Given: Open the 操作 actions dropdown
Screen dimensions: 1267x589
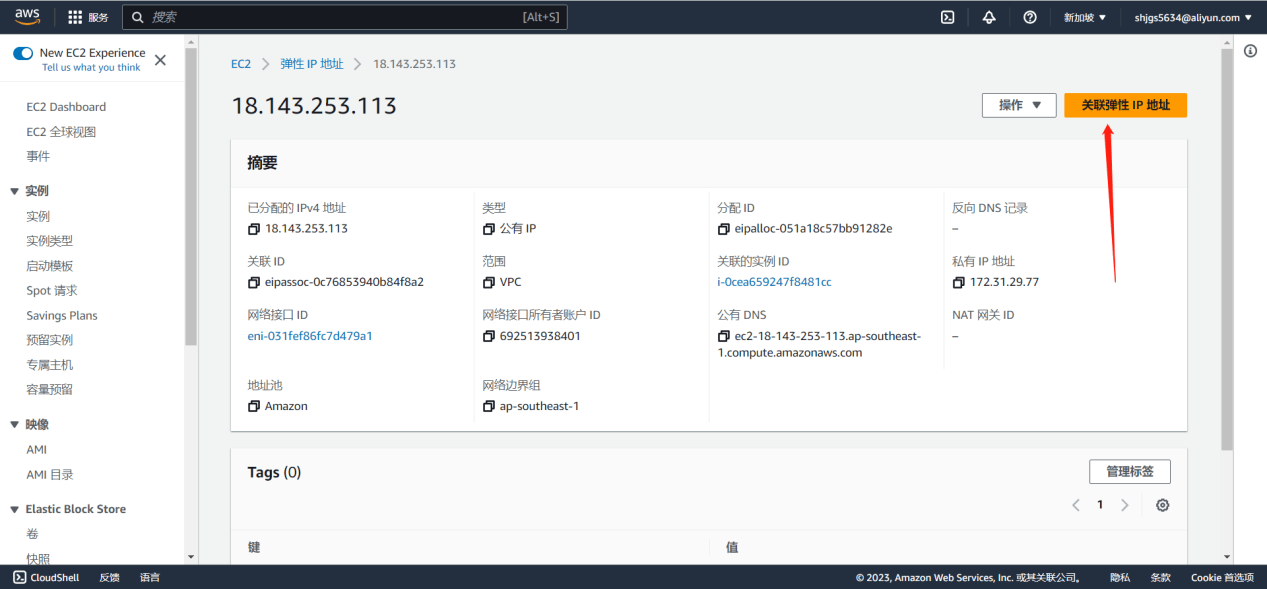Looking at the screenshot, I should [x=1019, y=105].
